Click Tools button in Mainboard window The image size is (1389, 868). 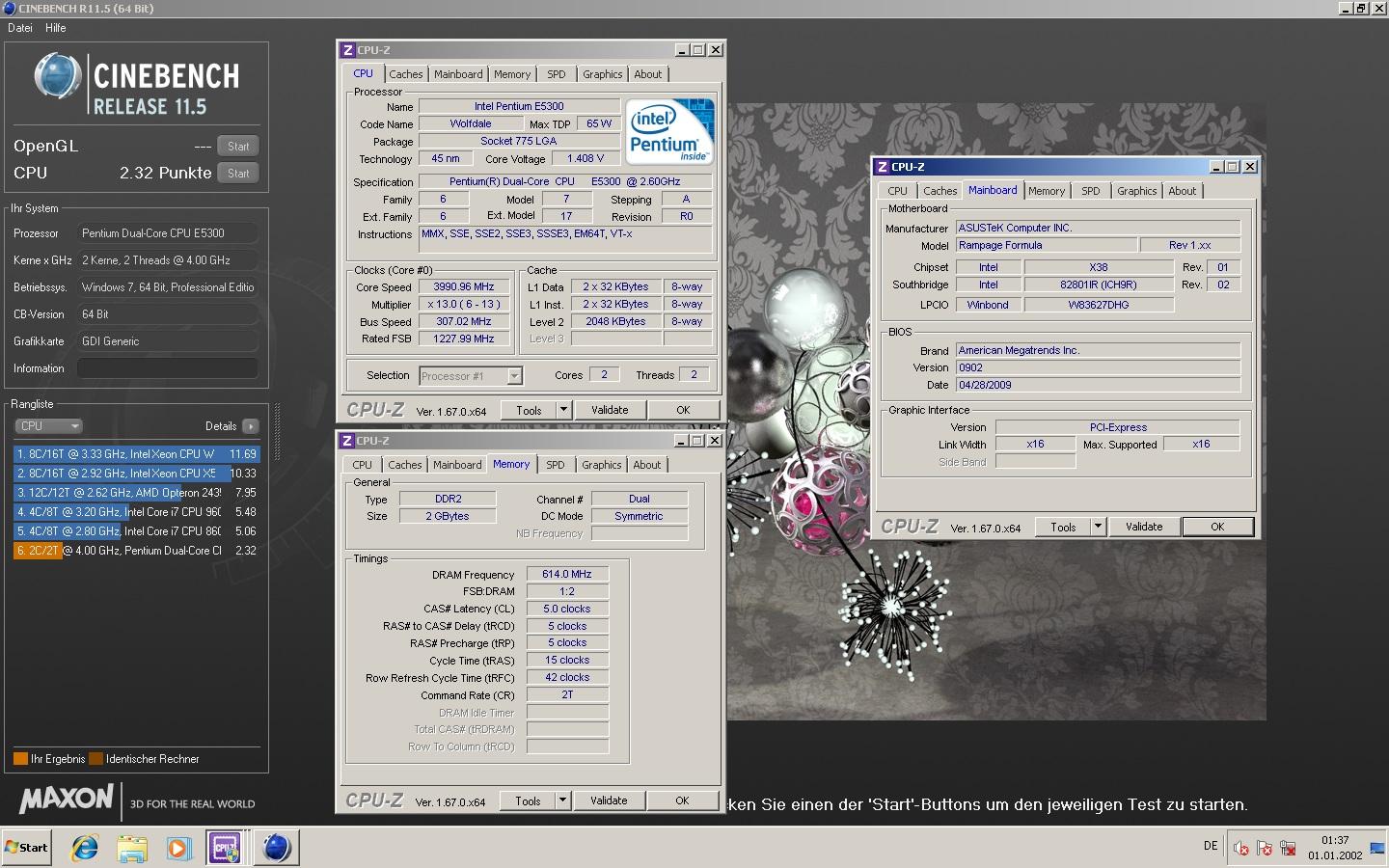1063,528
